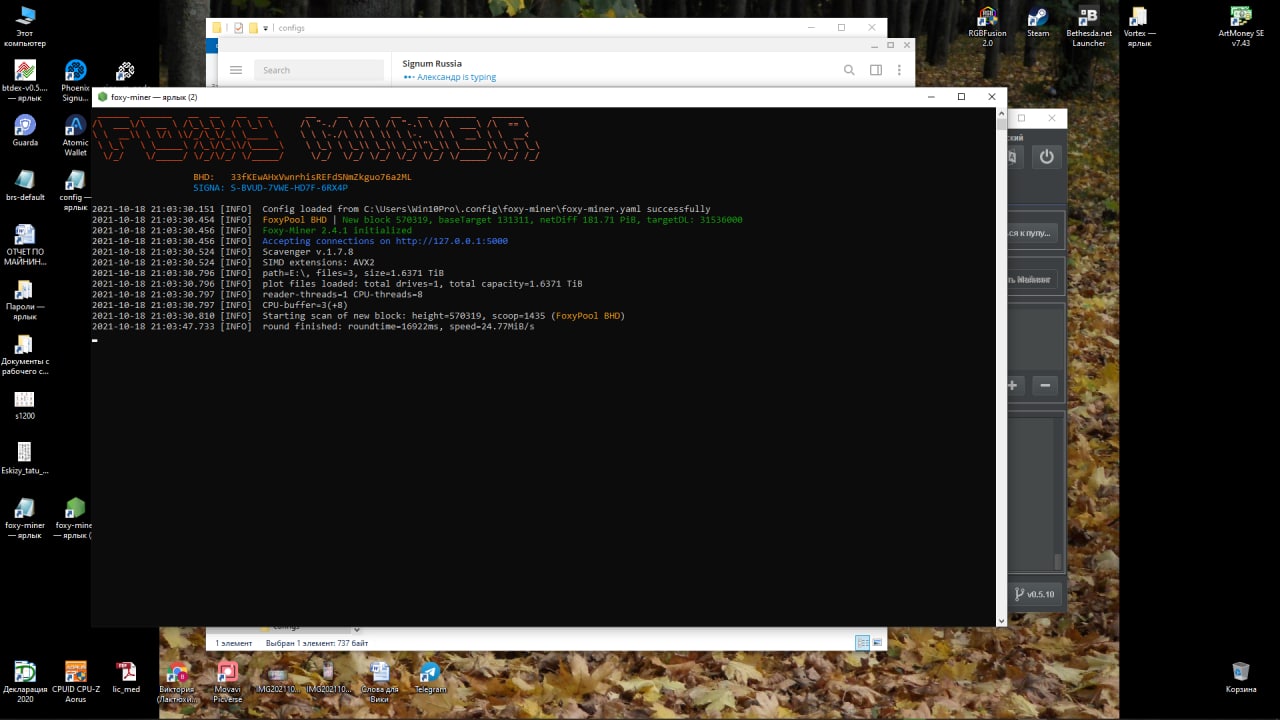Open the Vortex shortcut icon
1280x720 pixels.
point(1139,27)
